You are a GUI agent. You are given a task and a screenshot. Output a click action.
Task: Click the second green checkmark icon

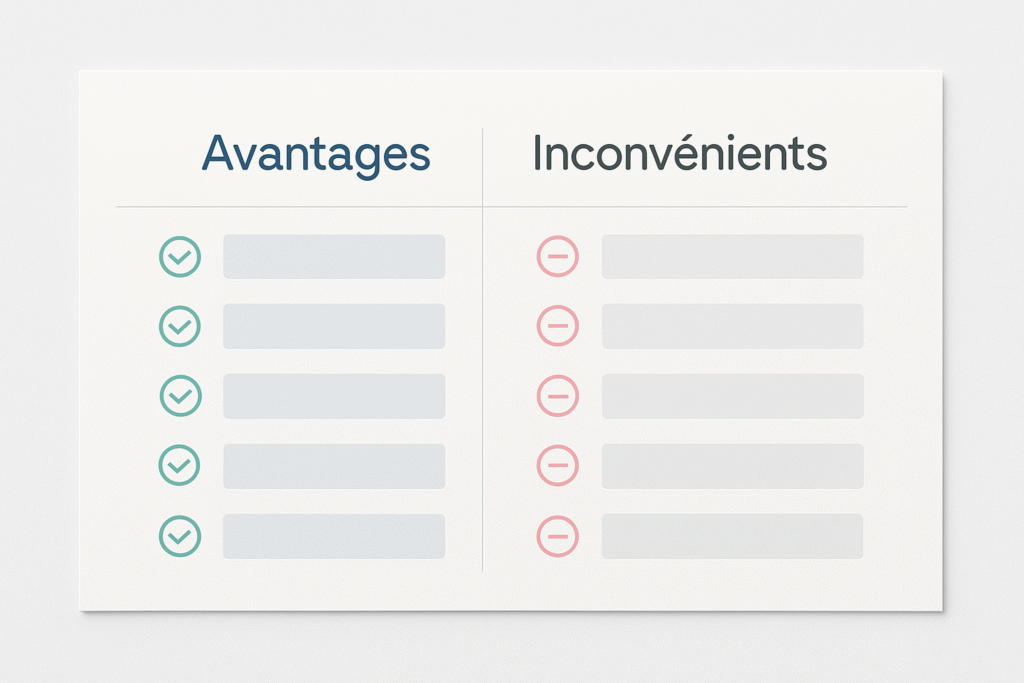coord(180,326)
